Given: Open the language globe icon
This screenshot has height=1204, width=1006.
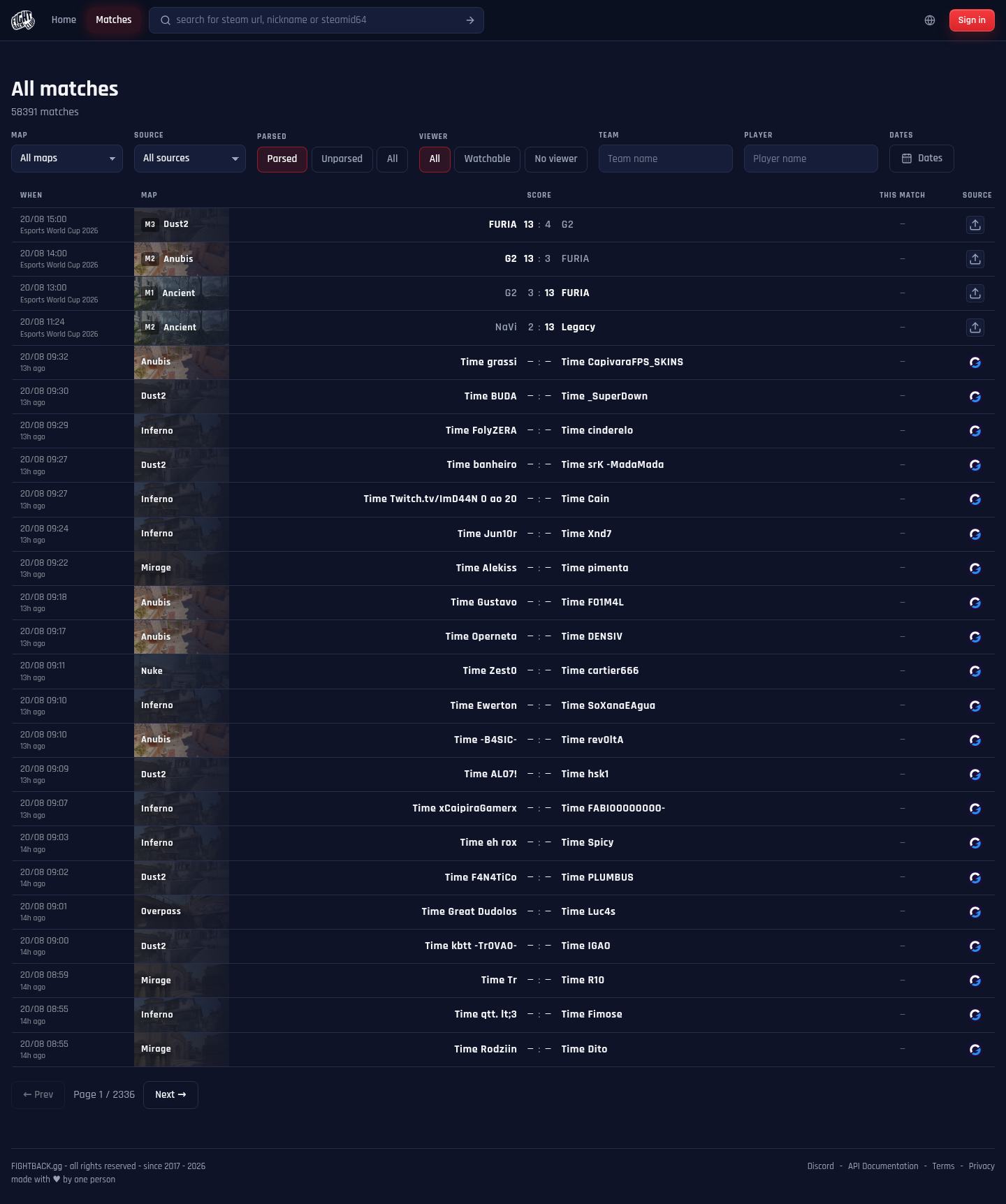Looking at the screenshot, I should coord(930,20).
